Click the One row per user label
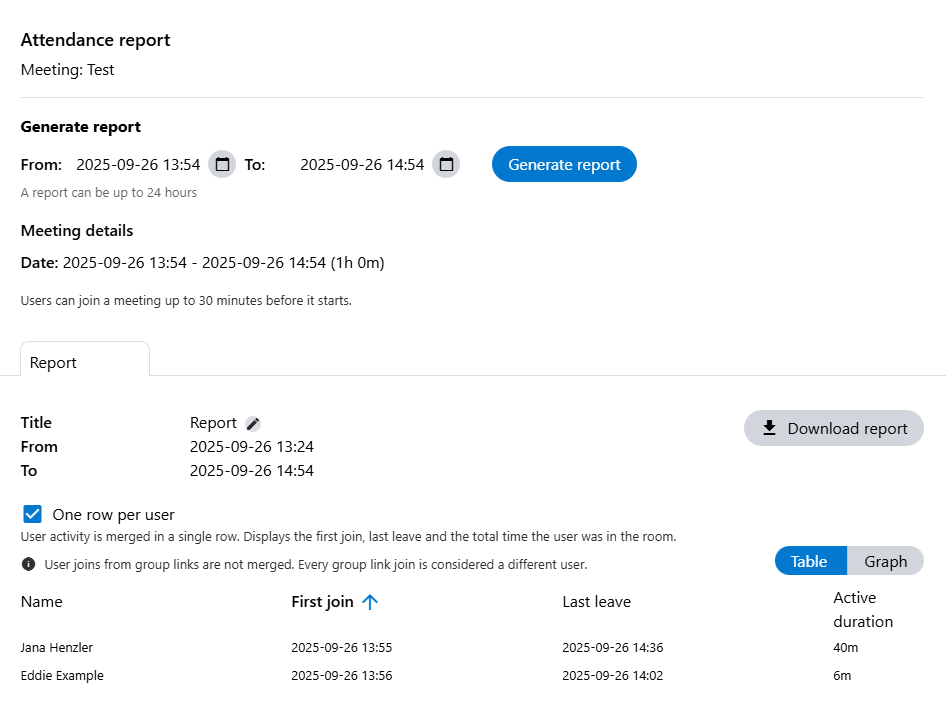The width and height of the screenshot is (946, 724). [x=113, y=514]
